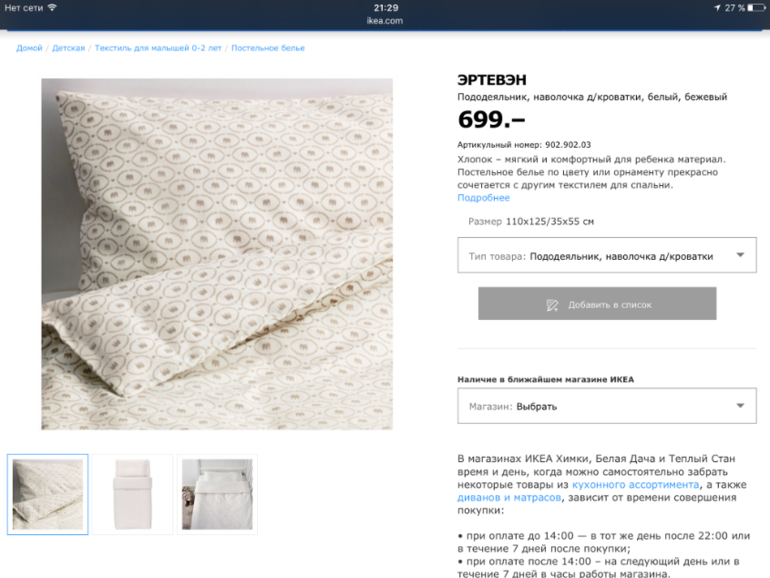This screenshot has width=770, height=578.
Task: Open Текстиль для малышей 0-2 лет breadcrumb
Action: pos(158,48)
